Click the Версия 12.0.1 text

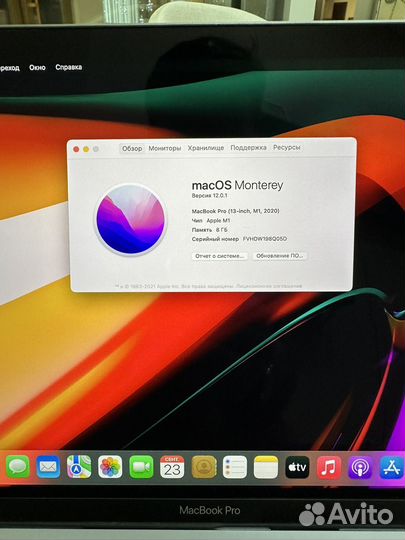coord(209,196)
